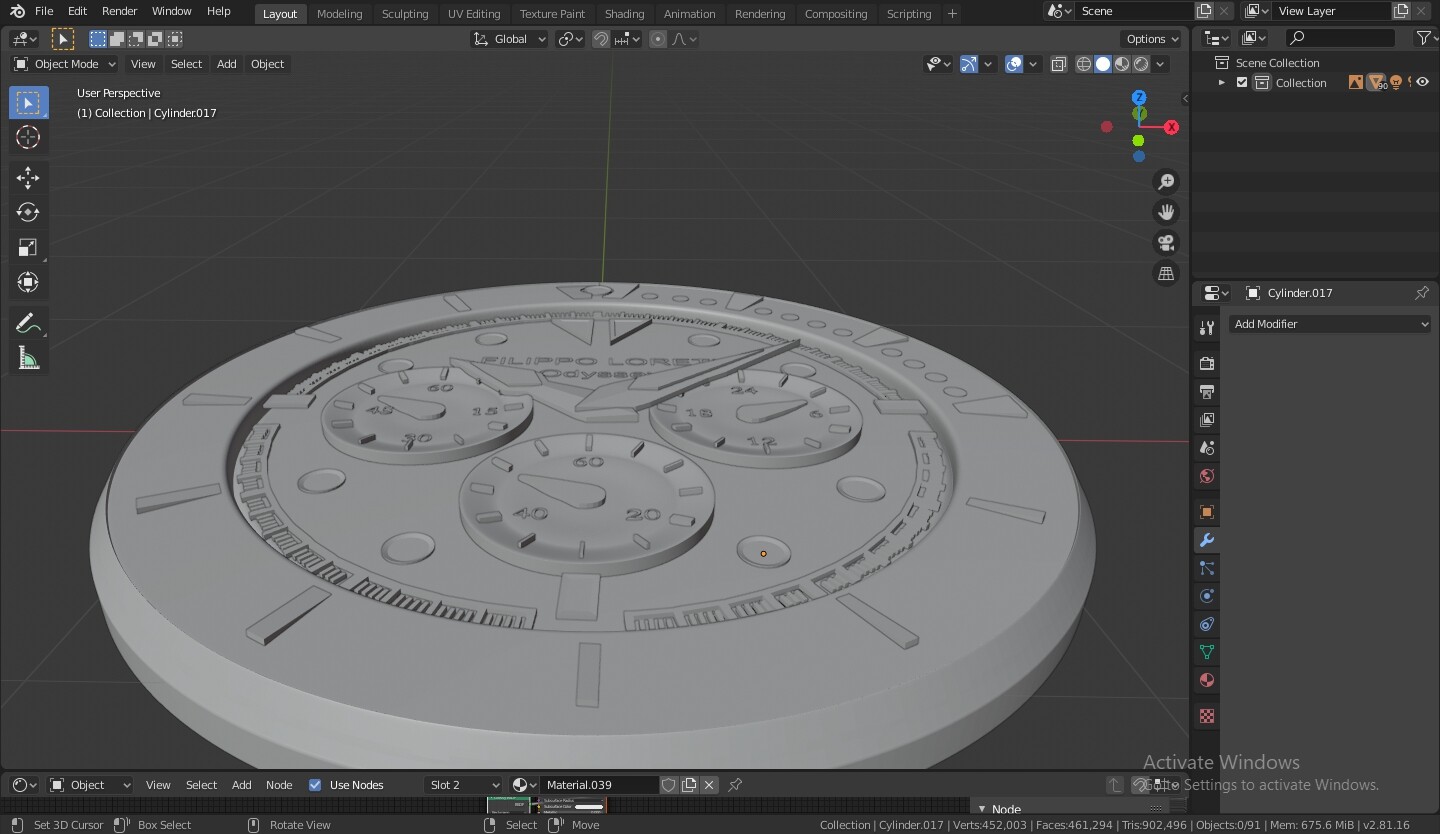The image size is (1440, 834).
Task: Open the Global transform orientation dropdown
Action: tap(510, 39)
